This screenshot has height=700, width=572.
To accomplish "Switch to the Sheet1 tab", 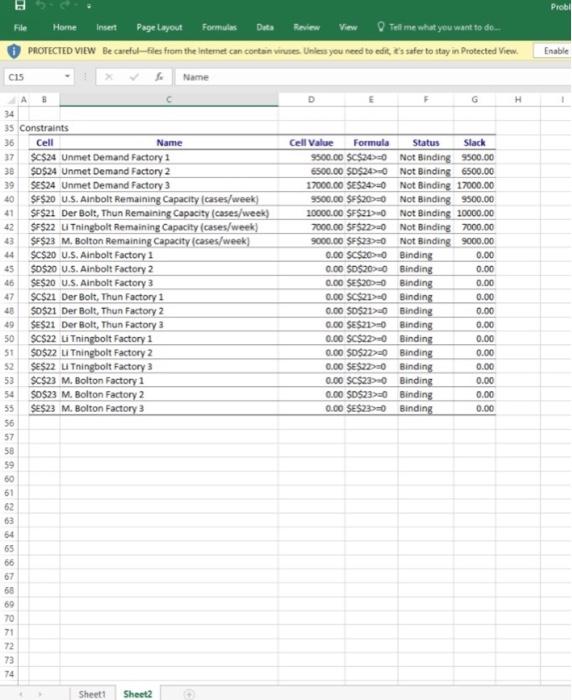I will (x=92, y=694).
